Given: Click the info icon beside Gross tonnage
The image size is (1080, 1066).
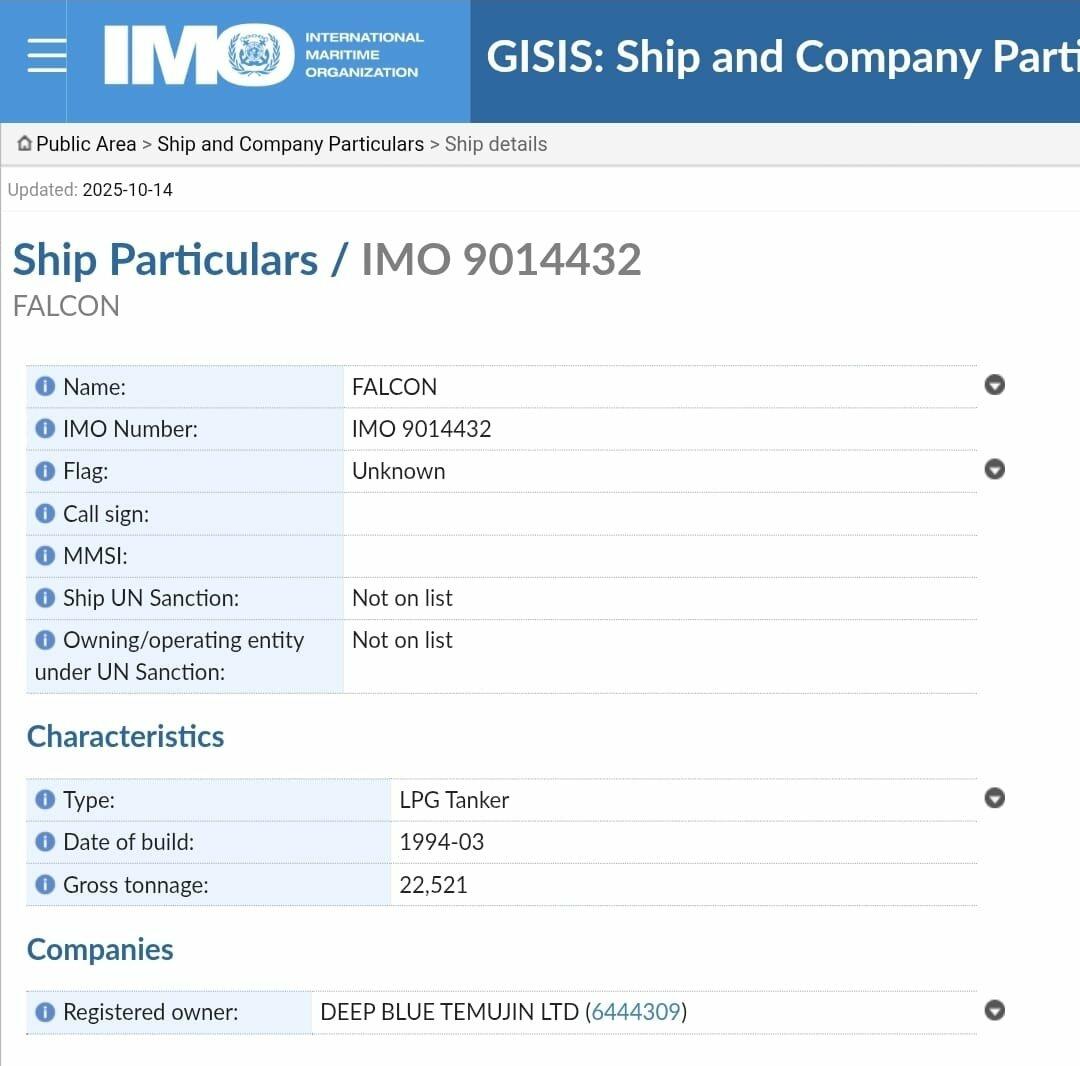Looking at the screenshot, I should pos(45,885).
